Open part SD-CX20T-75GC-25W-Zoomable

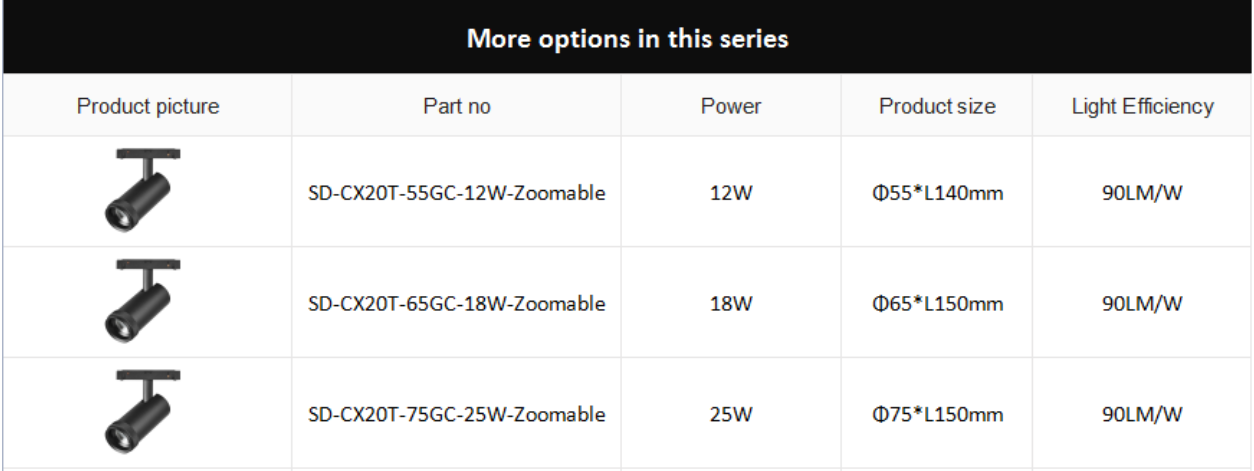pyautogui.click(x=457, y=413)
